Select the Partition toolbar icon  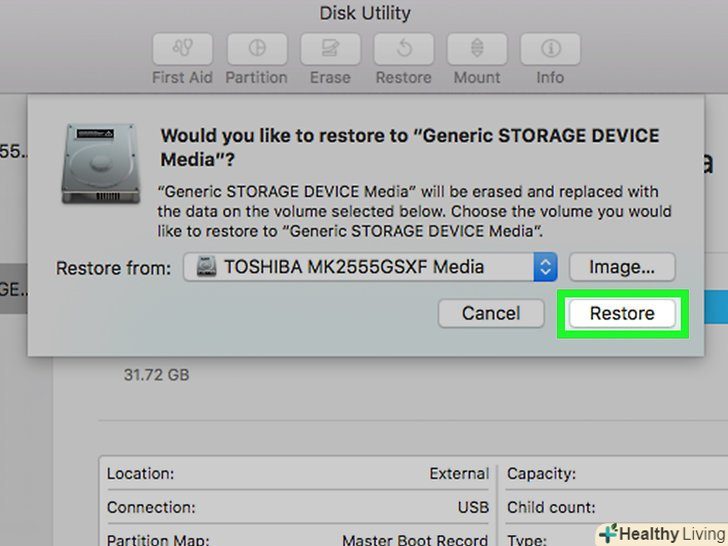256,49
